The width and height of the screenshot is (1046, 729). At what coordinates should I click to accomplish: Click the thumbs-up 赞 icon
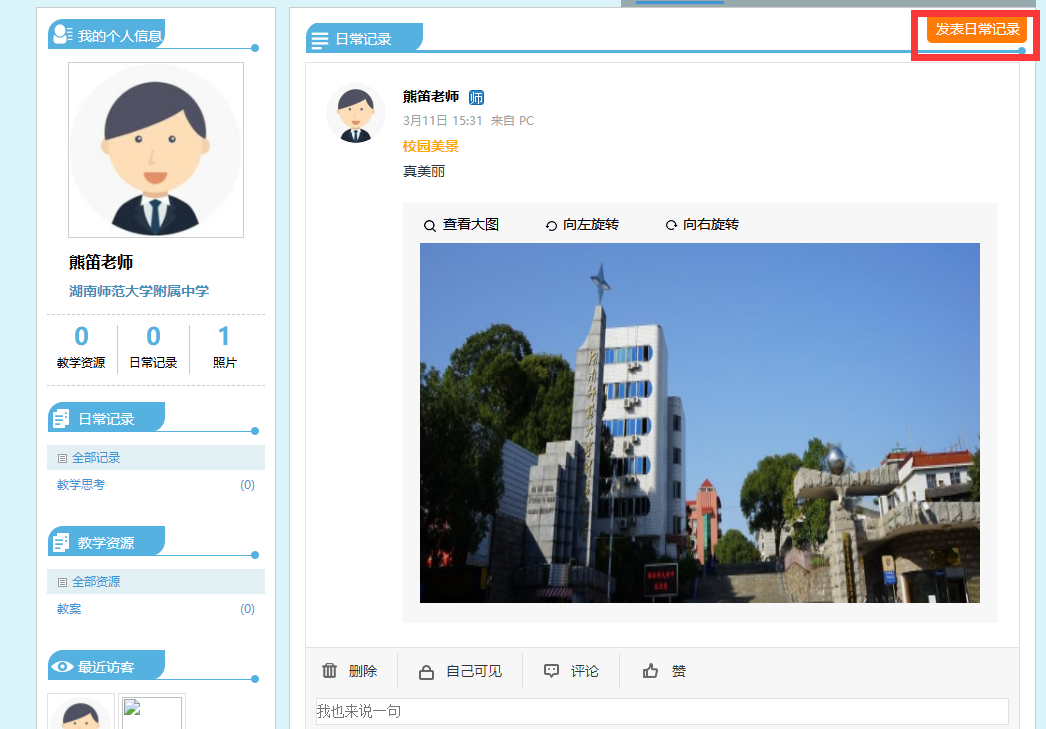pos(651,671)
